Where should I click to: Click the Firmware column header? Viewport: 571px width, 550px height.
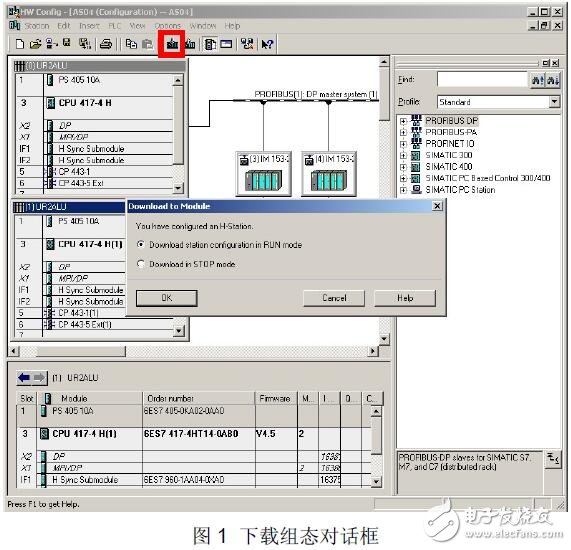pyautogui.click(x=276, y=398)
